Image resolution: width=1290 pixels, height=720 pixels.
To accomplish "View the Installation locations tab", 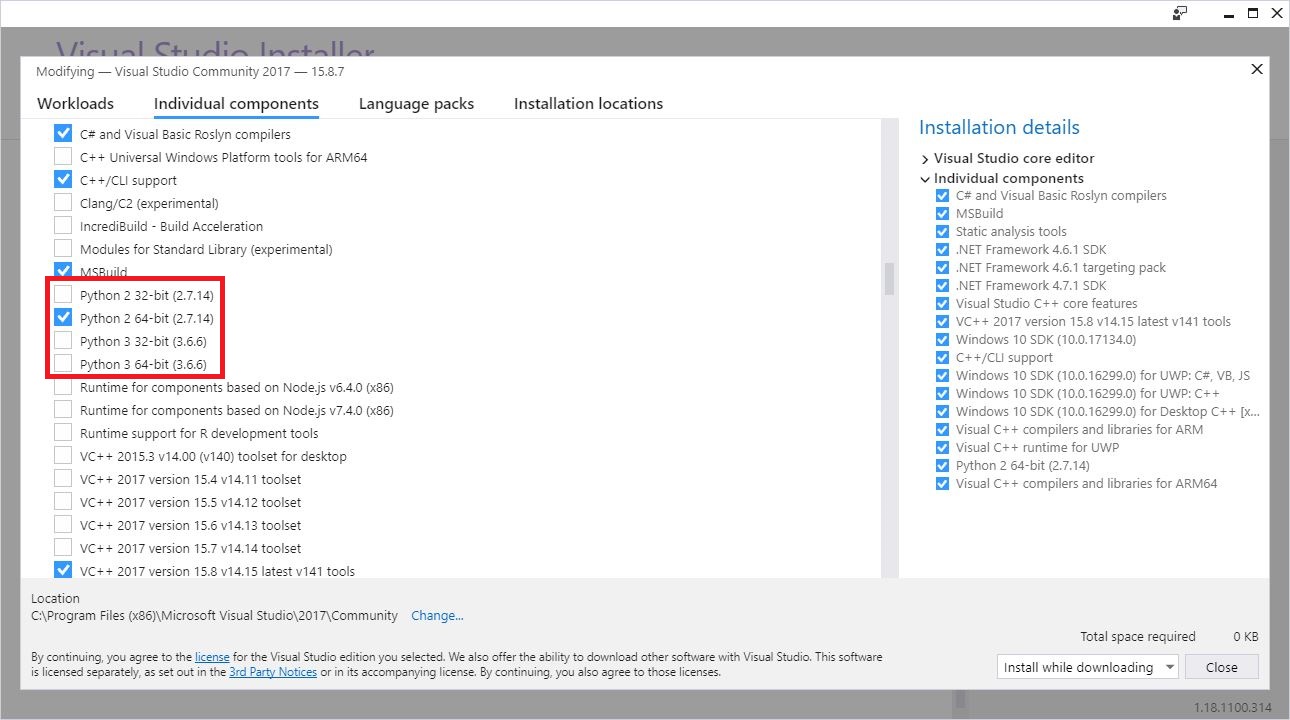I will coord(588,103).
